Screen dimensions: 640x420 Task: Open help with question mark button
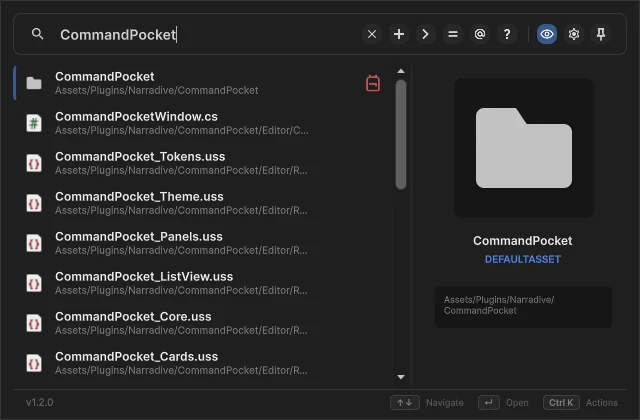tap(507, 34)
